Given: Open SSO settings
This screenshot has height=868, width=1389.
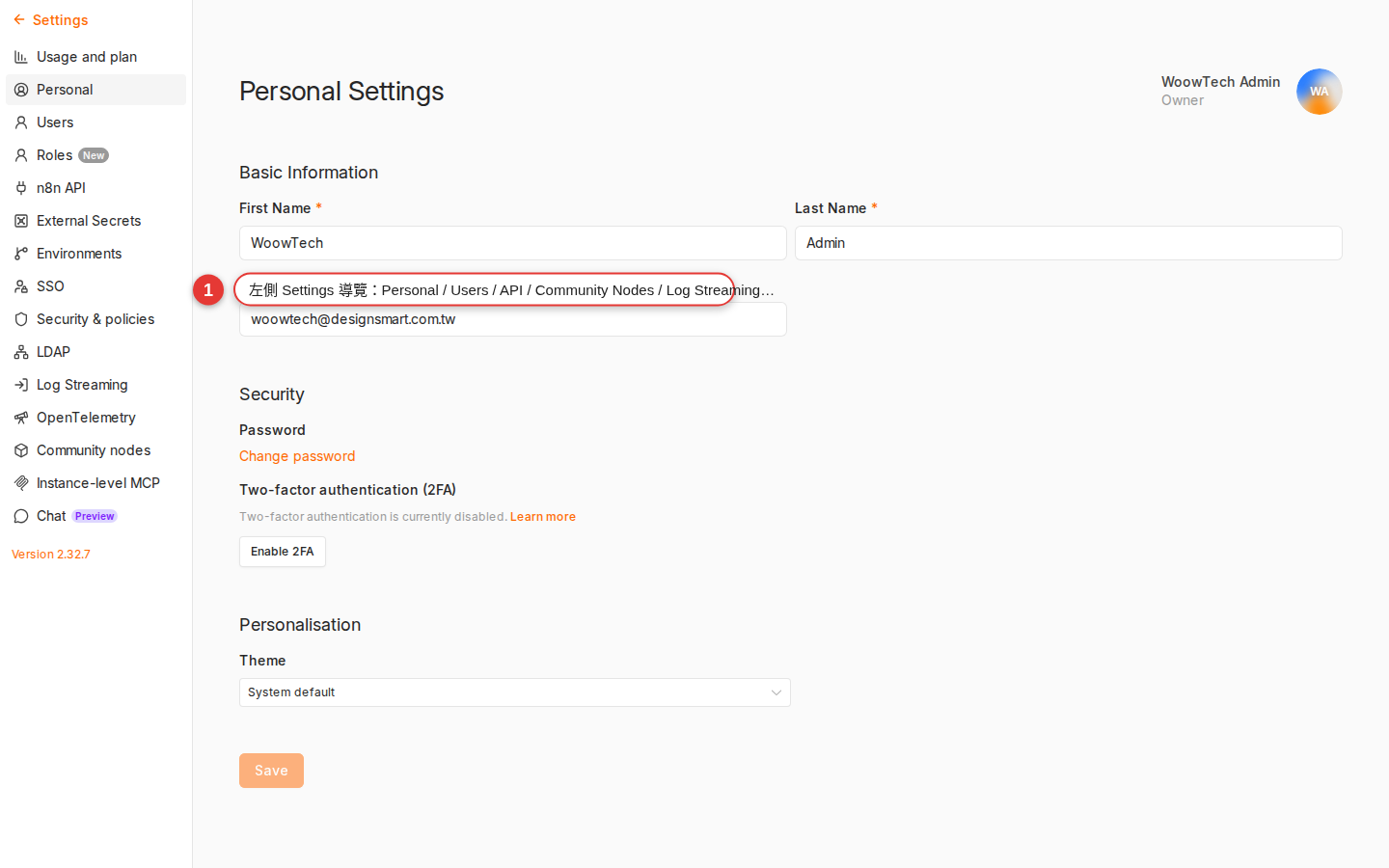Looking at the screenshot, I should tap(95, 286).
